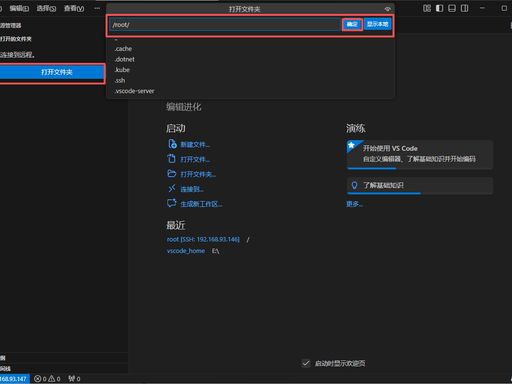The width and height of the screenshot is (512, 384).
Task: Open the forwarded ports indicator in status bar
Action: click(x=74, y=379)
